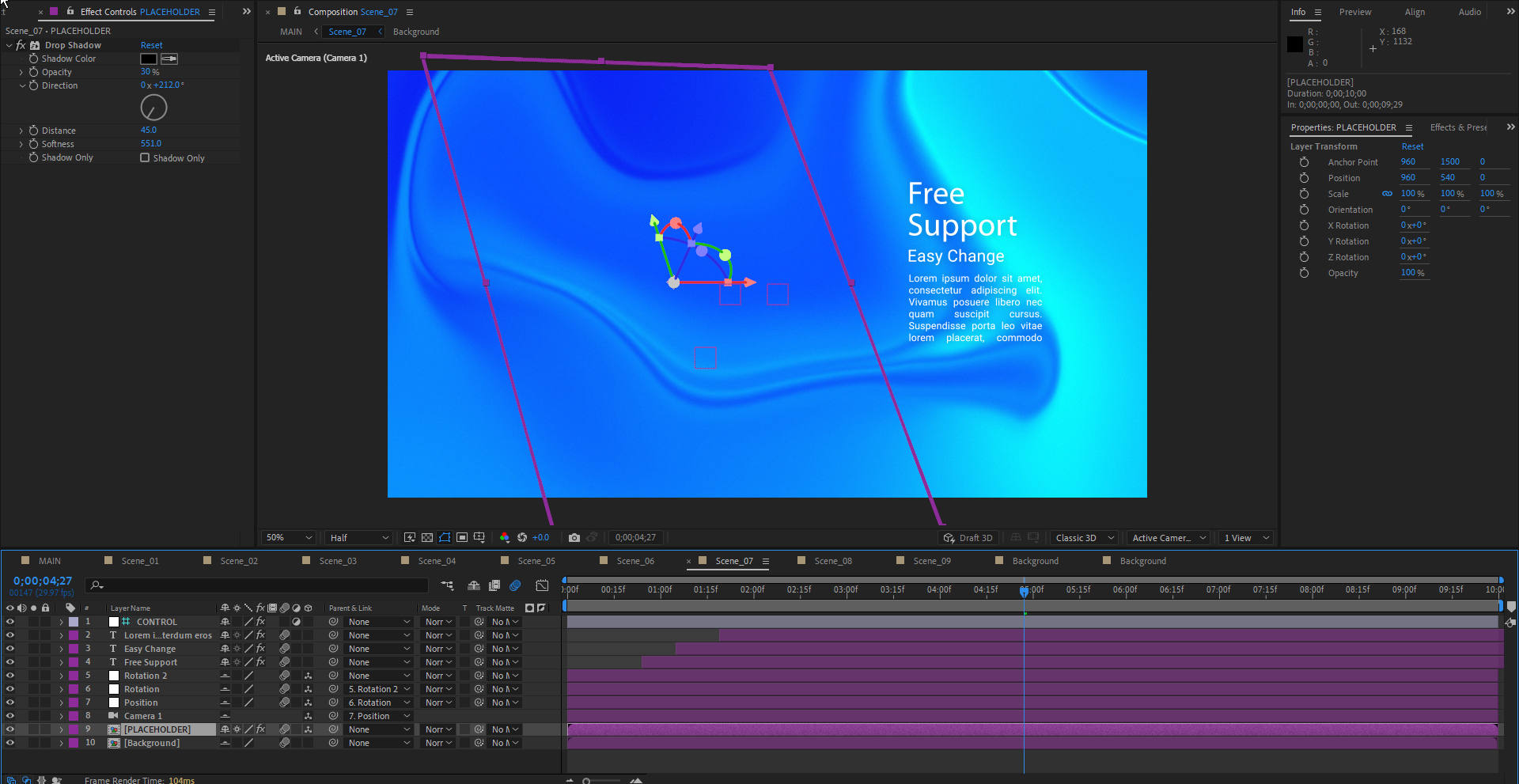Image resolution: width=1519 pixels, height=784 pixels.
Task: Hide the Camera 1 layer
Action: click(x=10, y=716)
